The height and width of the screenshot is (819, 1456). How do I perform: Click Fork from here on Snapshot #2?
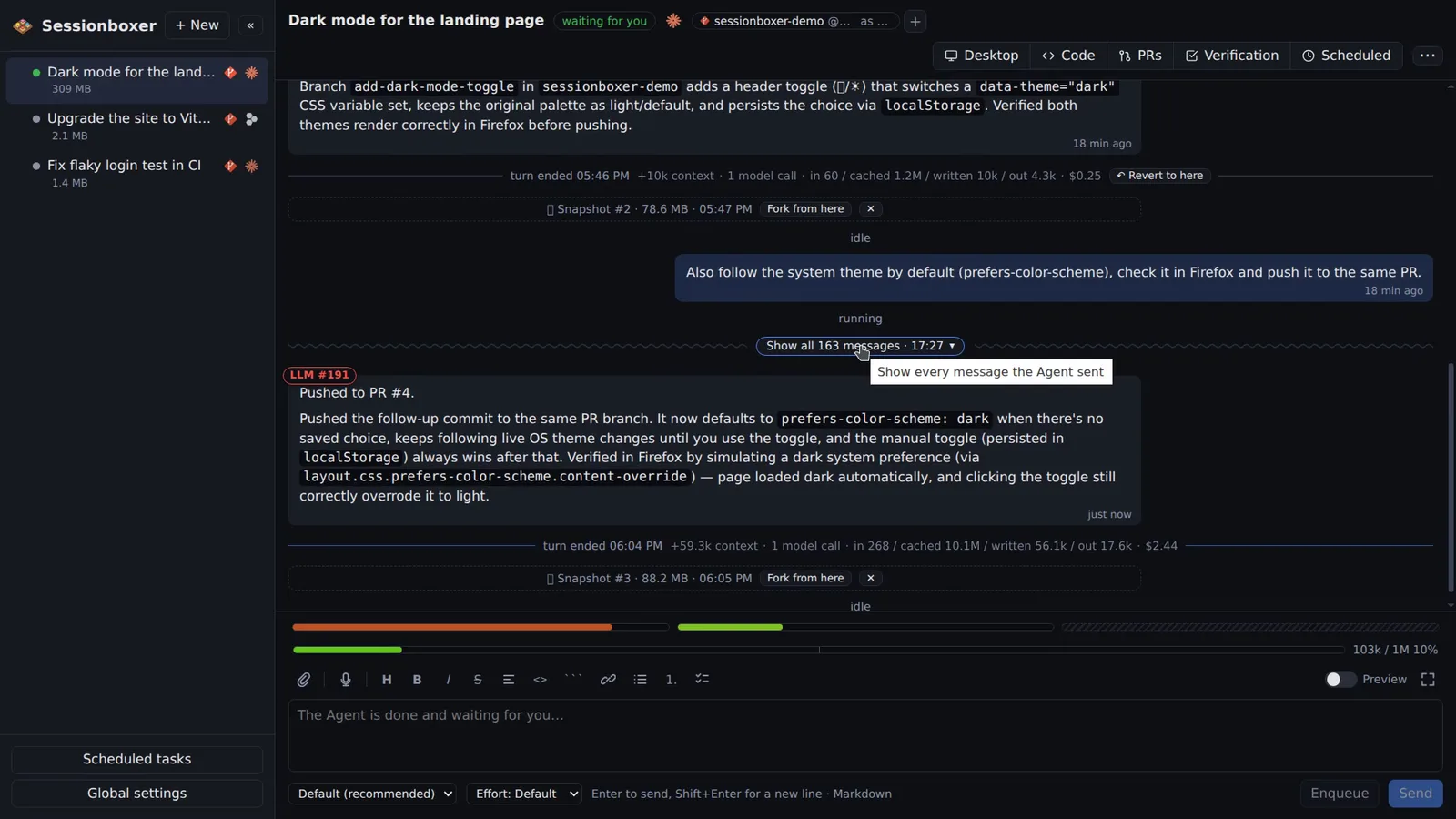click(x=805, y=209)
